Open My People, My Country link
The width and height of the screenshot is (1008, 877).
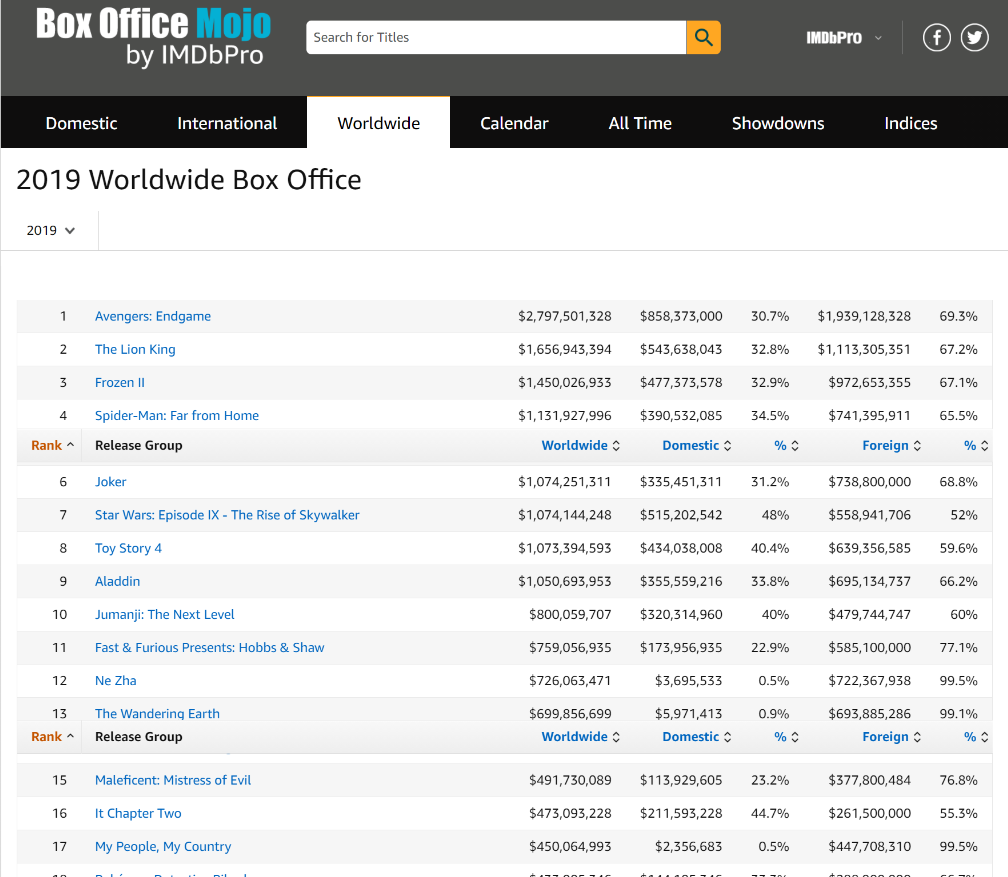pos(163,846)
